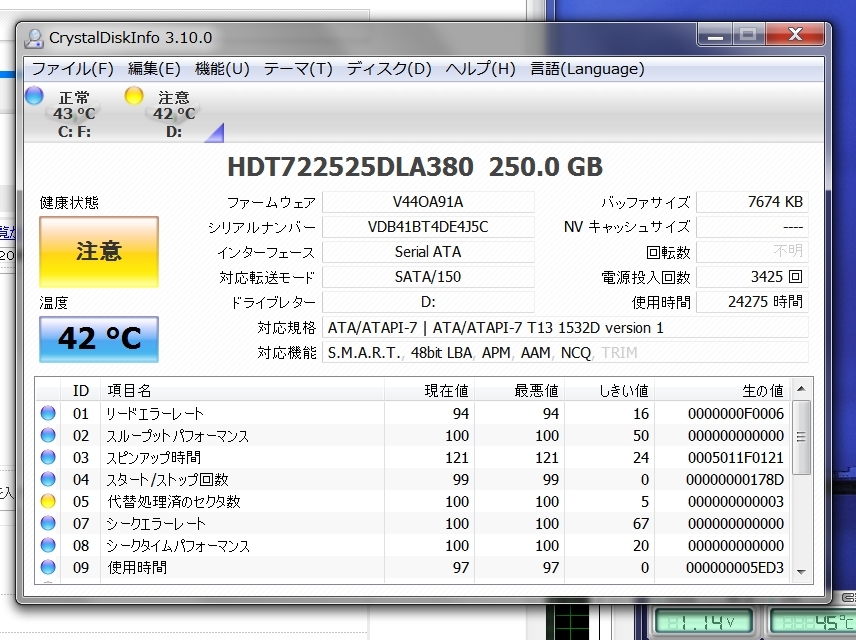
Task: Click the yellow 注意 health status button
Action: 99,251
